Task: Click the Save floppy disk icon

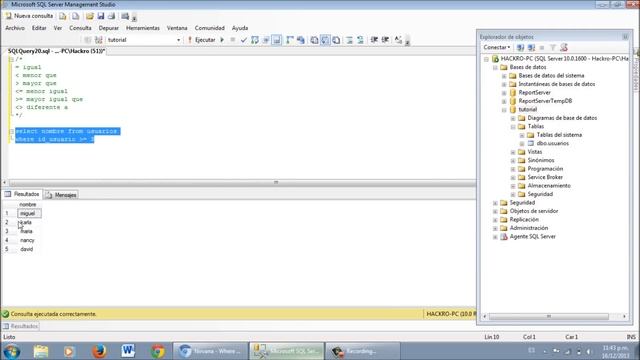Action: pos(100,16)
